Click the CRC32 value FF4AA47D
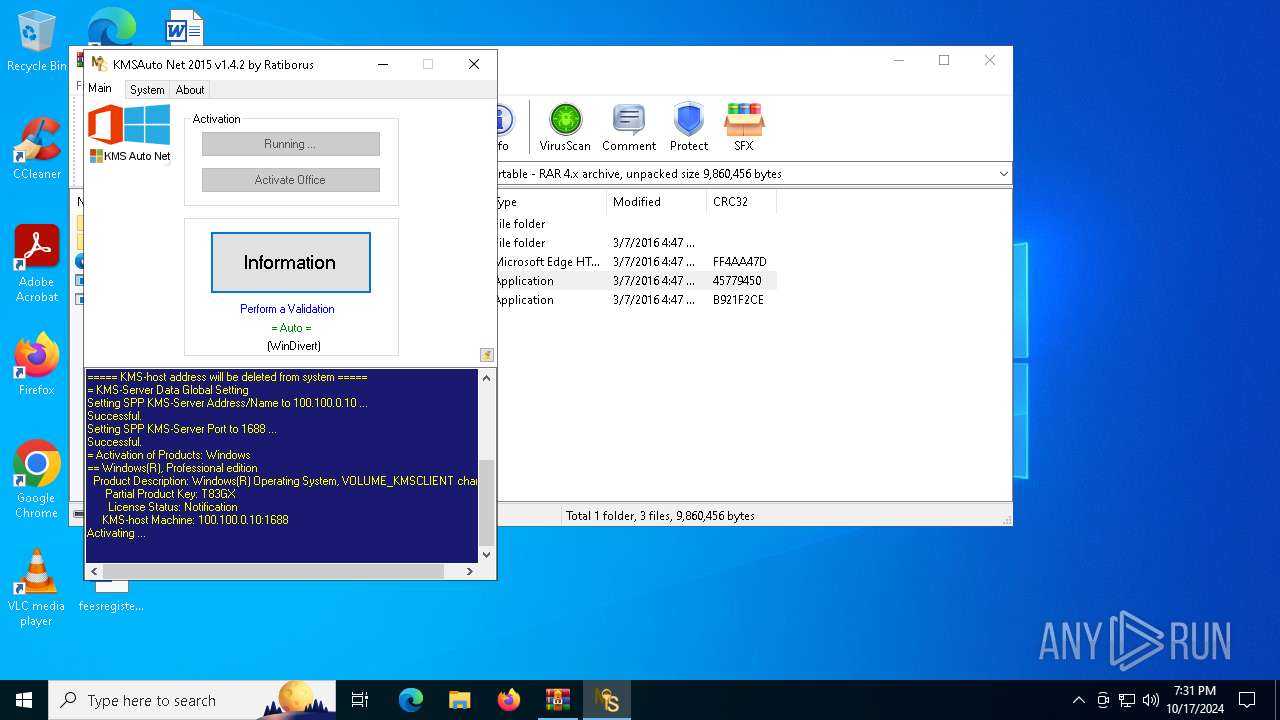This screenshot has height=720, width=1280. click(740, 262)
